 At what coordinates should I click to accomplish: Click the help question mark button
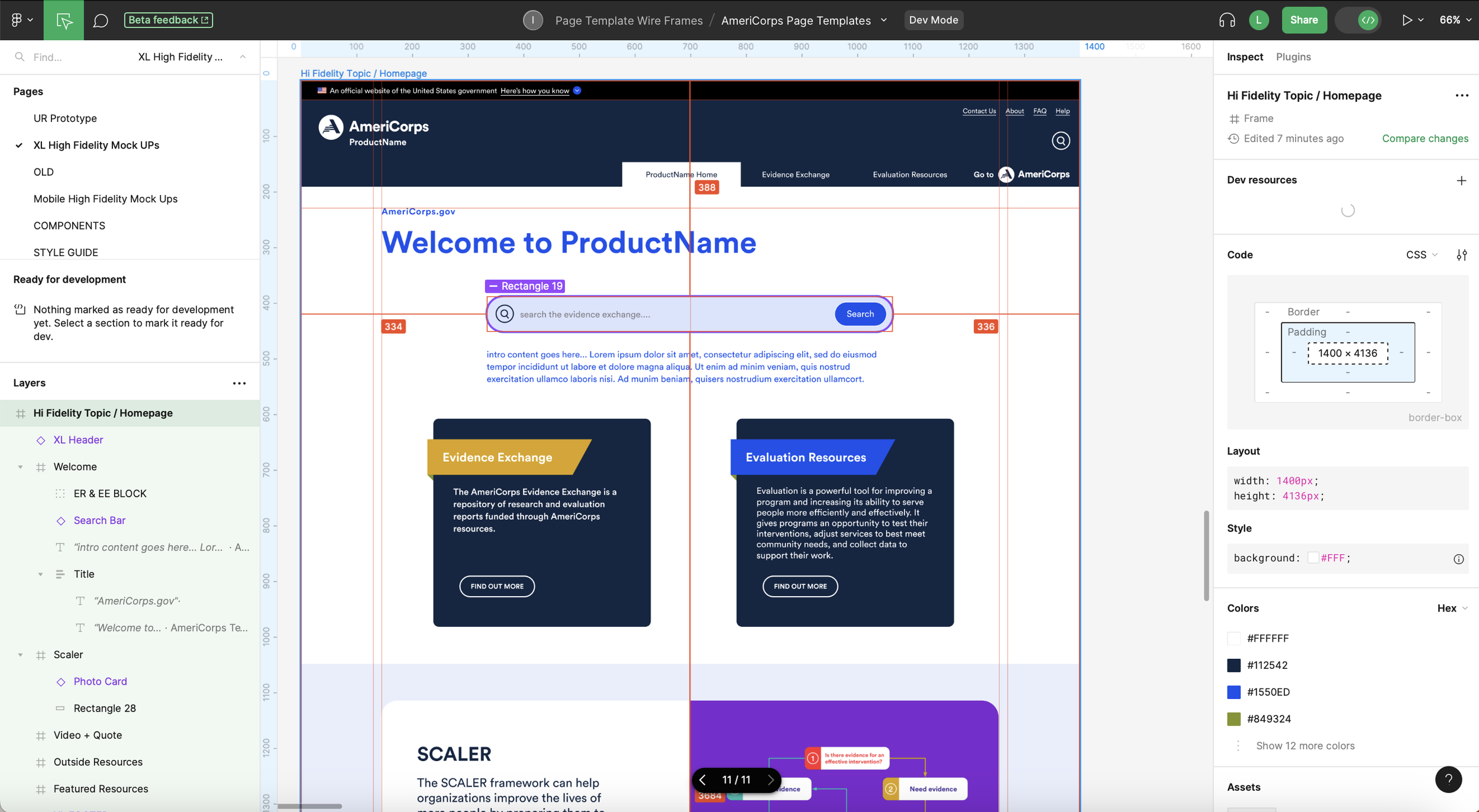pyautogui.click(x=1448, y=779)
